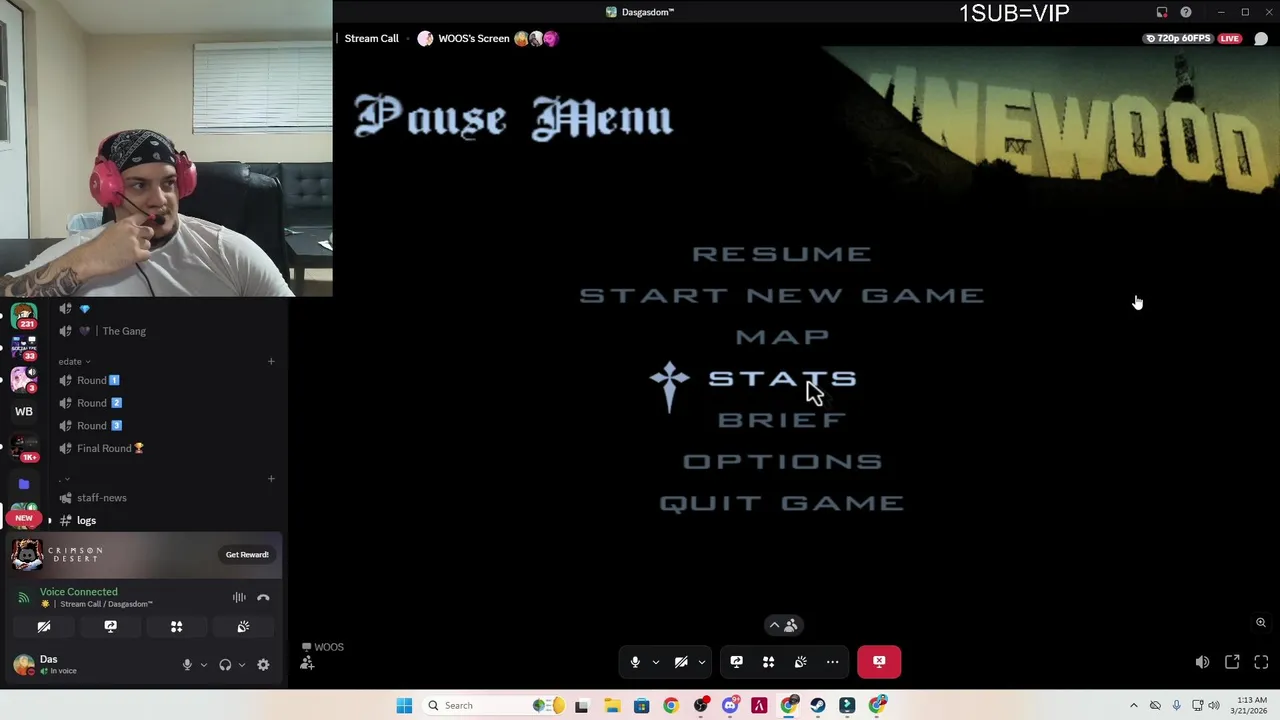
Task: Mute microphone in user panel
Action: pyautogui.click(x=187, y=665)
